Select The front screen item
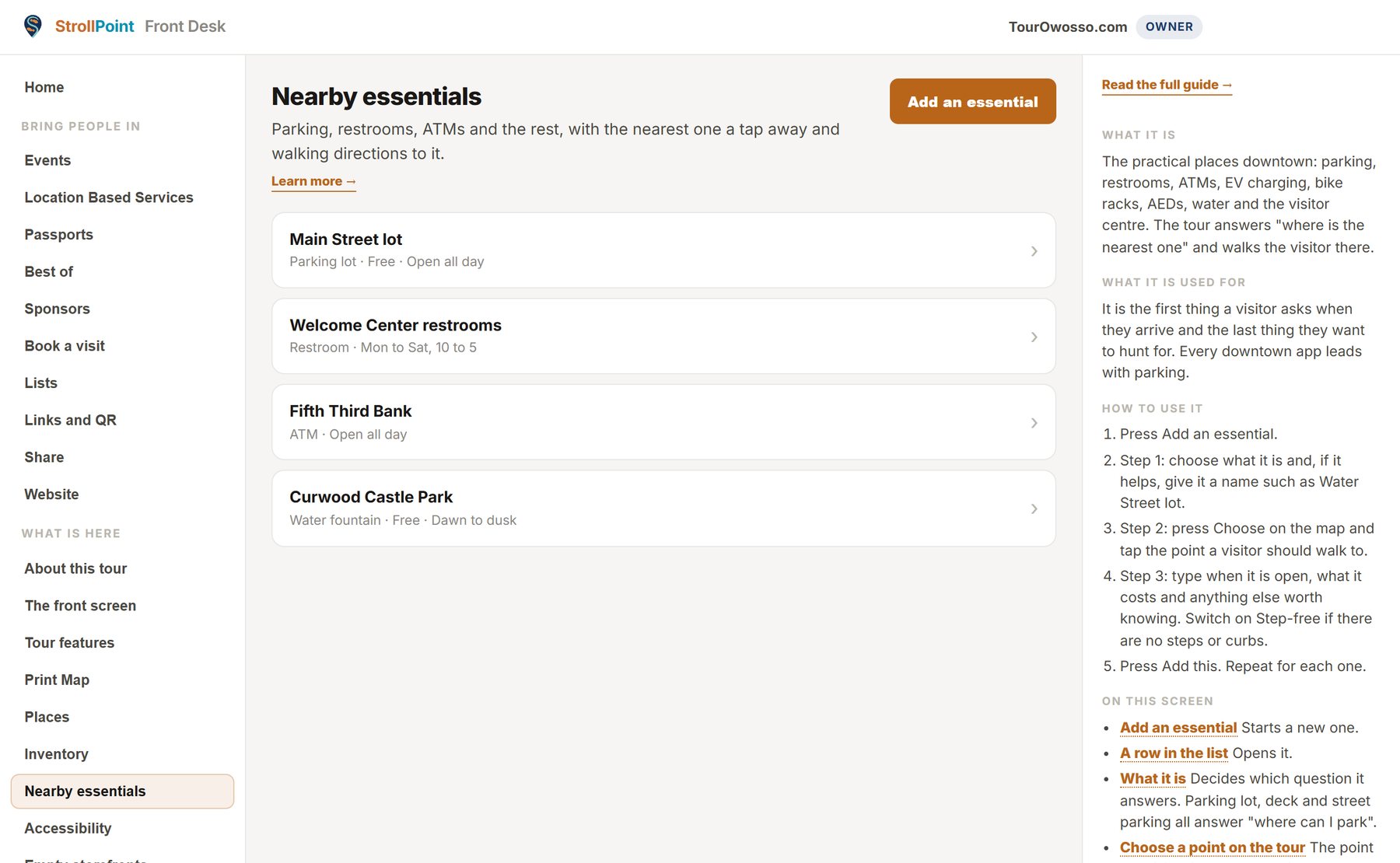The width and height of the screenshot is (1400, 863). point(122,606)
